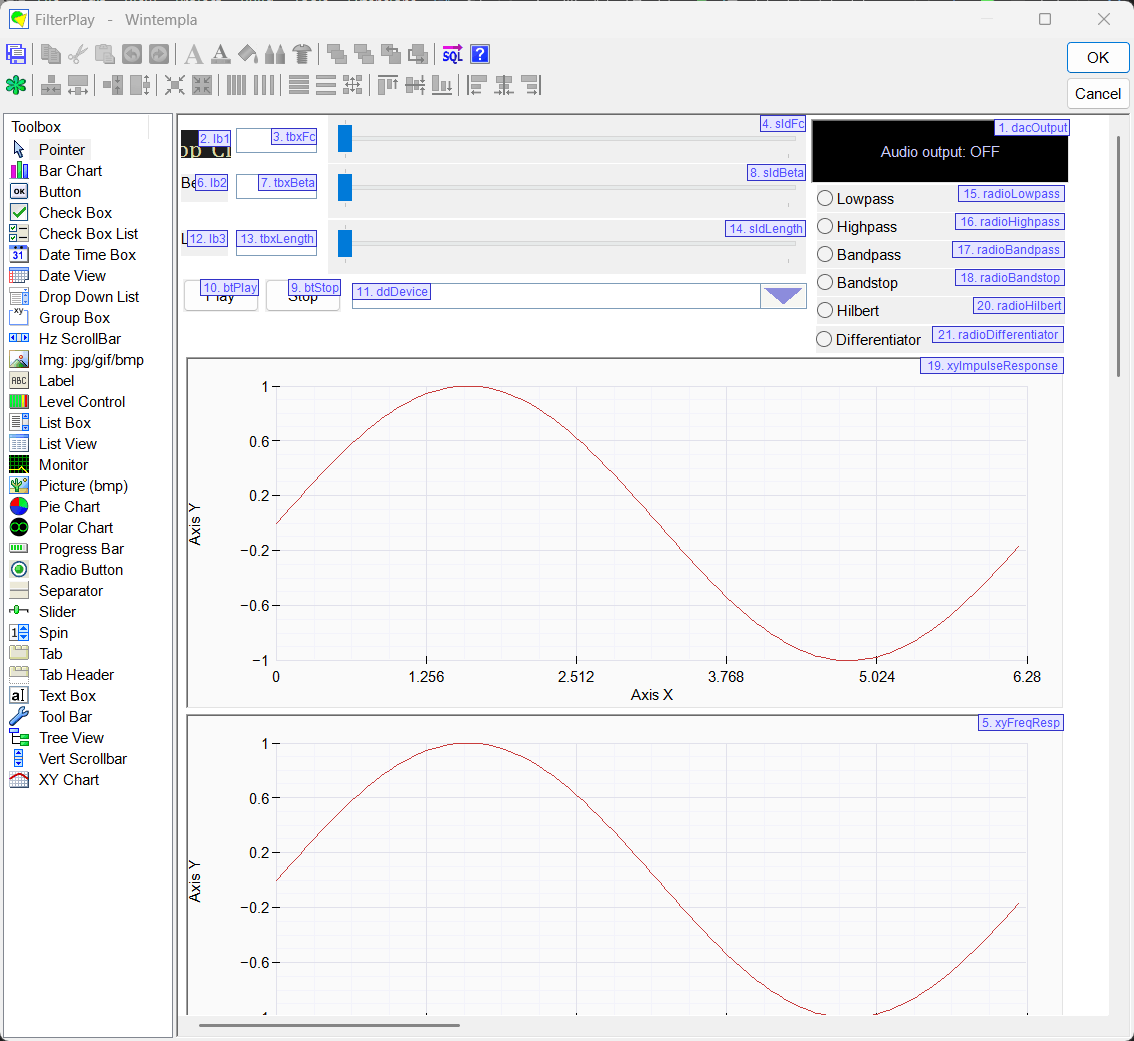Click the four vertical bars spacing icon
Image resolution: width=1134 pixels, height=1041 pixels.
(x=236, y=85)
